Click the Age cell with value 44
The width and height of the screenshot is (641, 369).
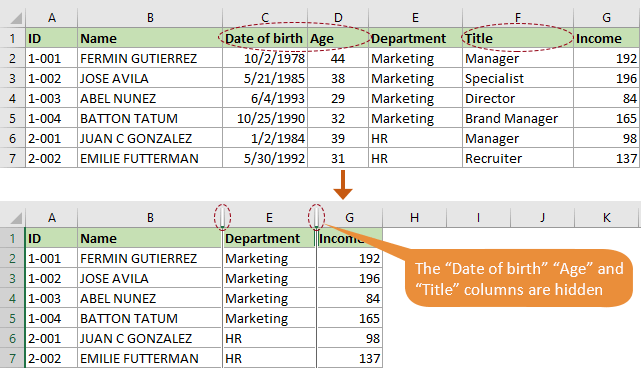(x=338, y=58)
